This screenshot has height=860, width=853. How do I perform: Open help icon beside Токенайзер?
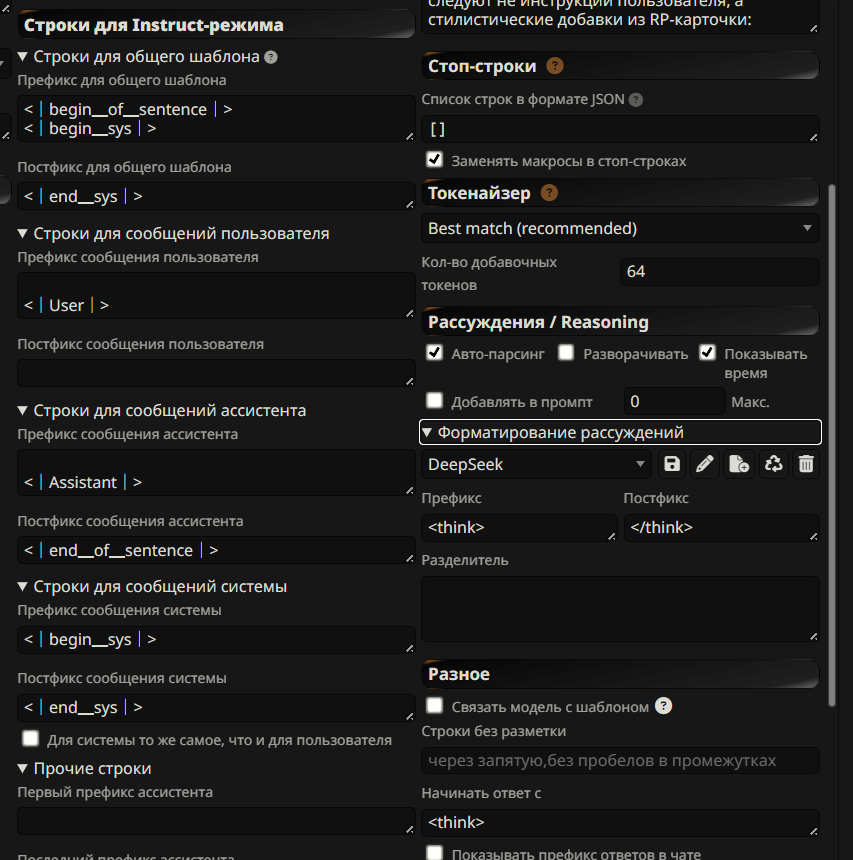(x=549, y=193)
